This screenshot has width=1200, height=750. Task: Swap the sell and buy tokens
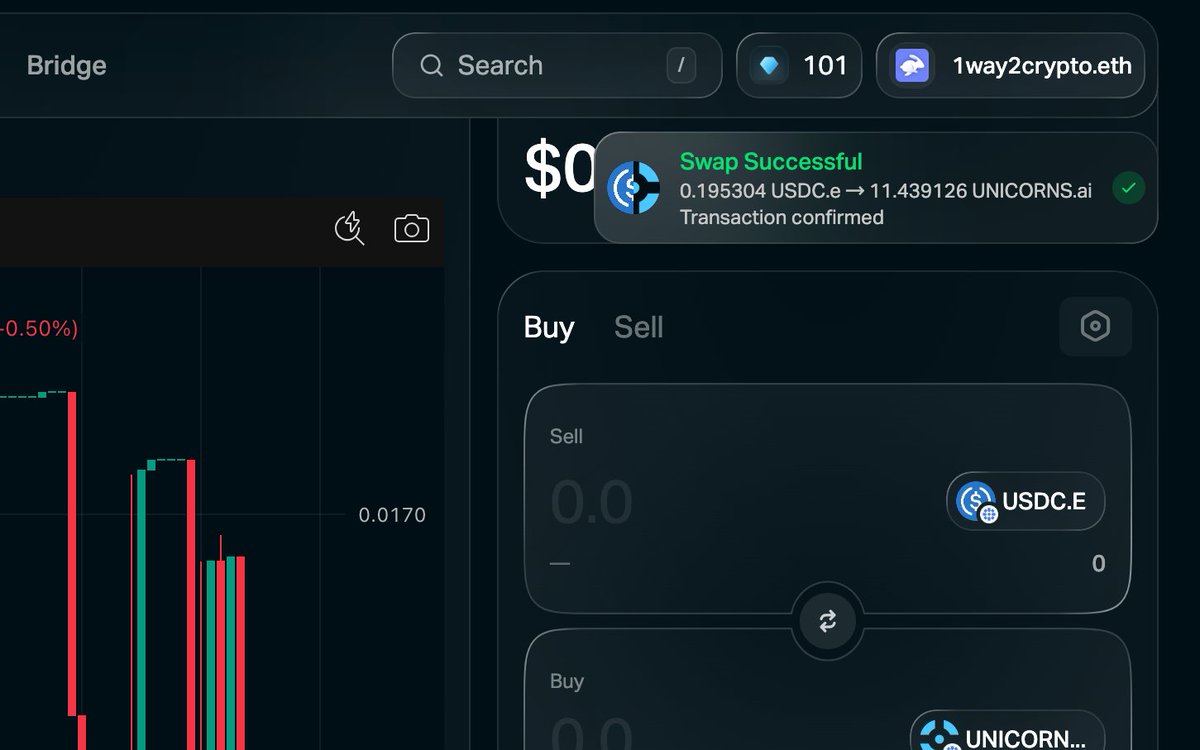point(828,621)
